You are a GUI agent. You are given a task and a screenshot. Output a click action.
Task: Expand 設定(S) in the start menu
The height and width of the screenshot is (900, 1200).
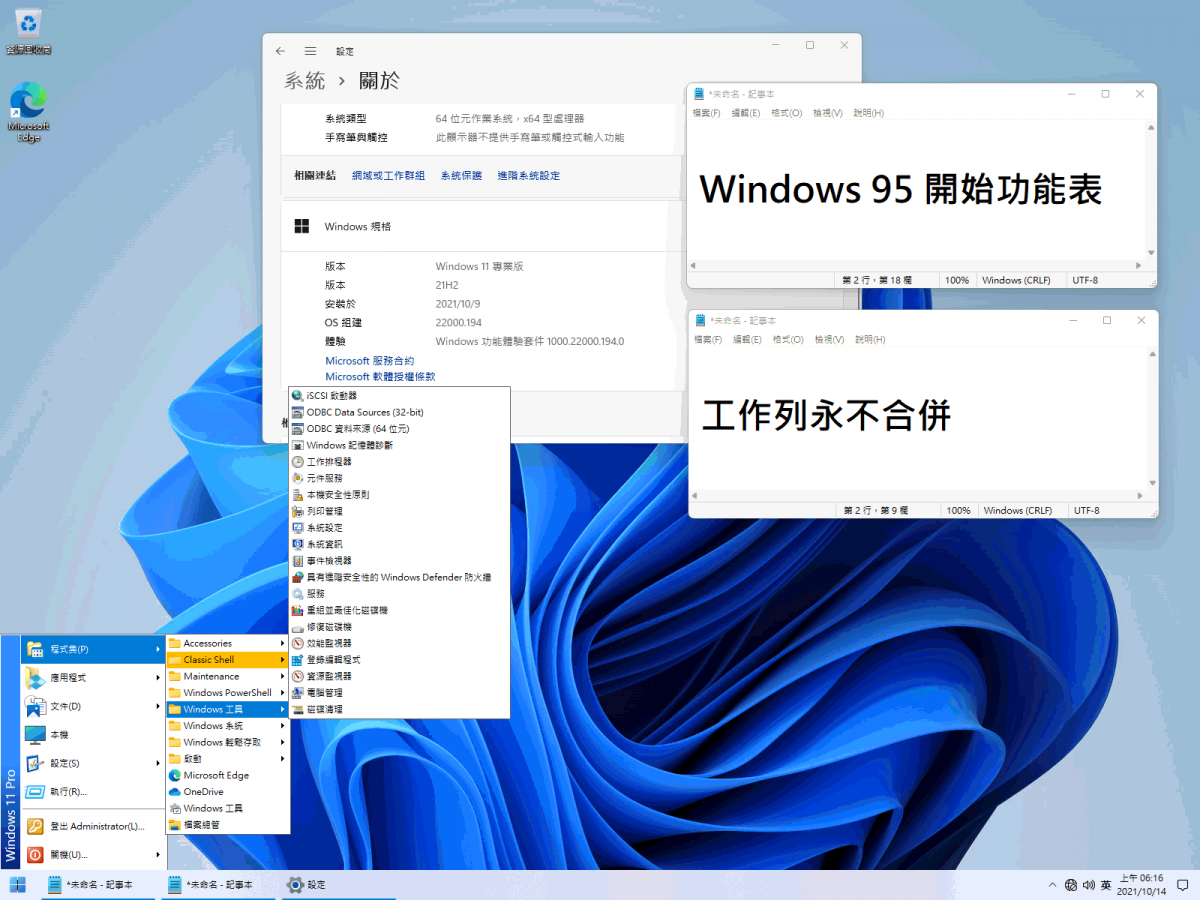click(x=93, y=763)
